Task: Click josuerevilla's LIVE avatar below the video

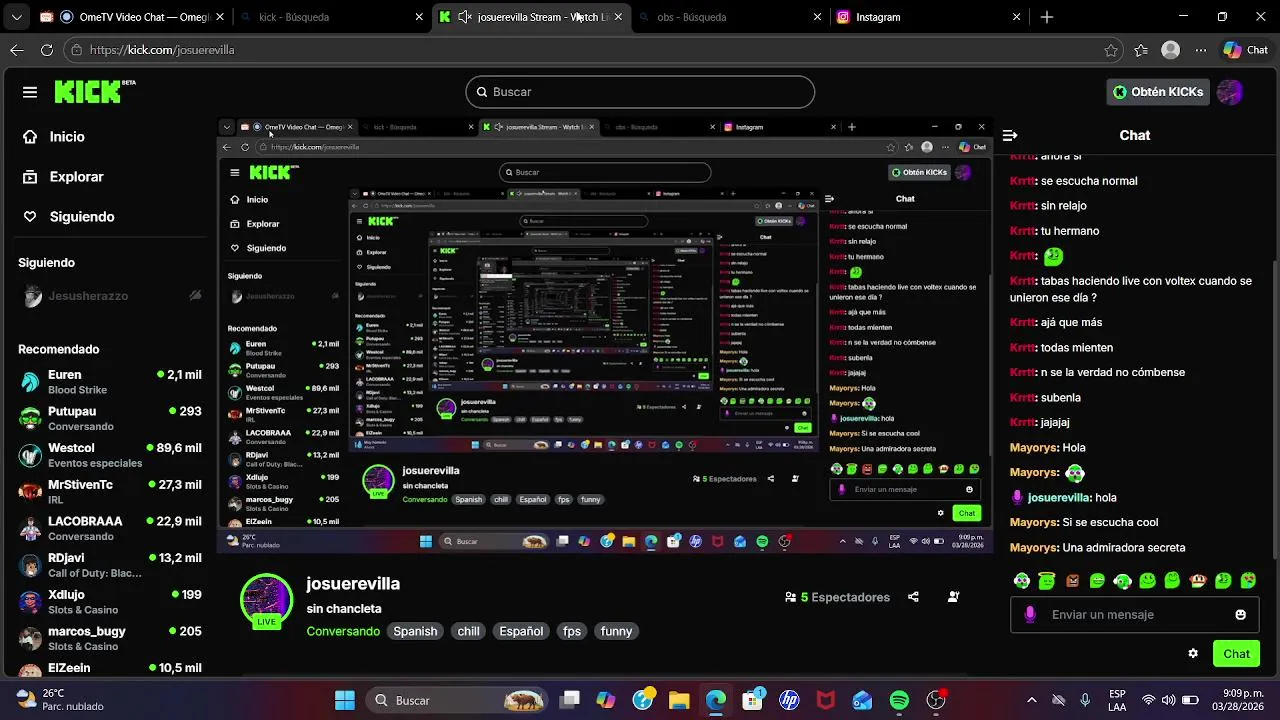Action: pos(266,600)
